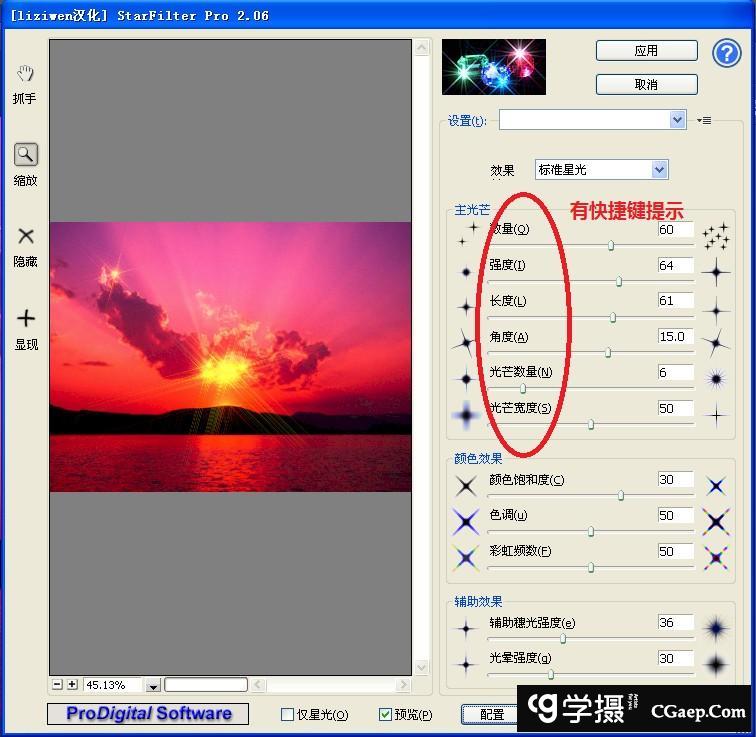Click the intensity value field 64

coord(675,265)
